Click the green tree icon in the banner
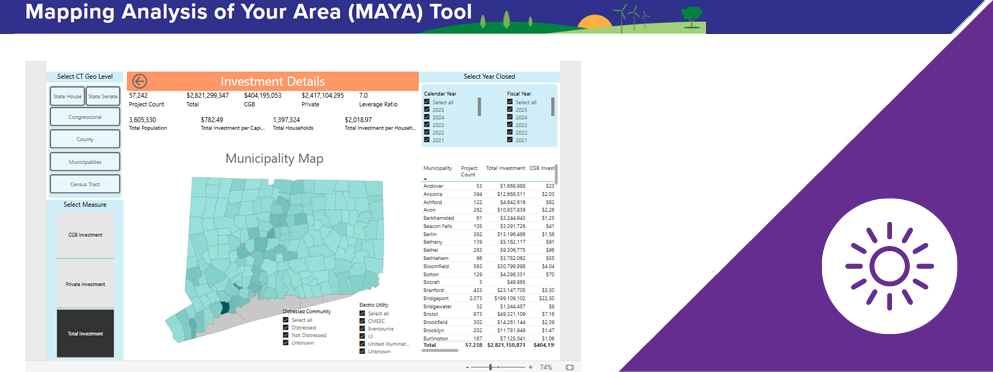The width and height of the screenshot is (993, 372). coord(692,15)
